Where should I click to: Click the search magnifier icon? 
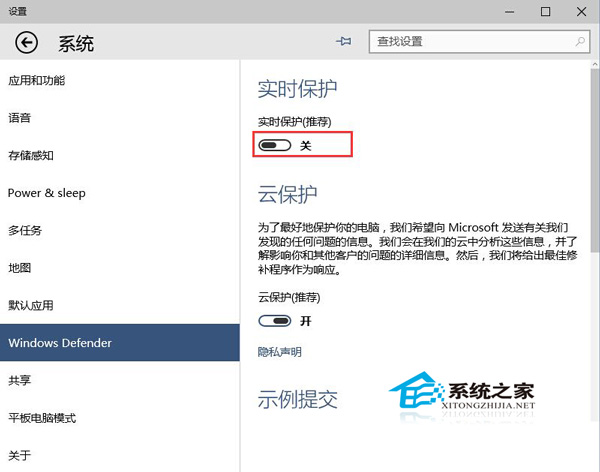580,41
